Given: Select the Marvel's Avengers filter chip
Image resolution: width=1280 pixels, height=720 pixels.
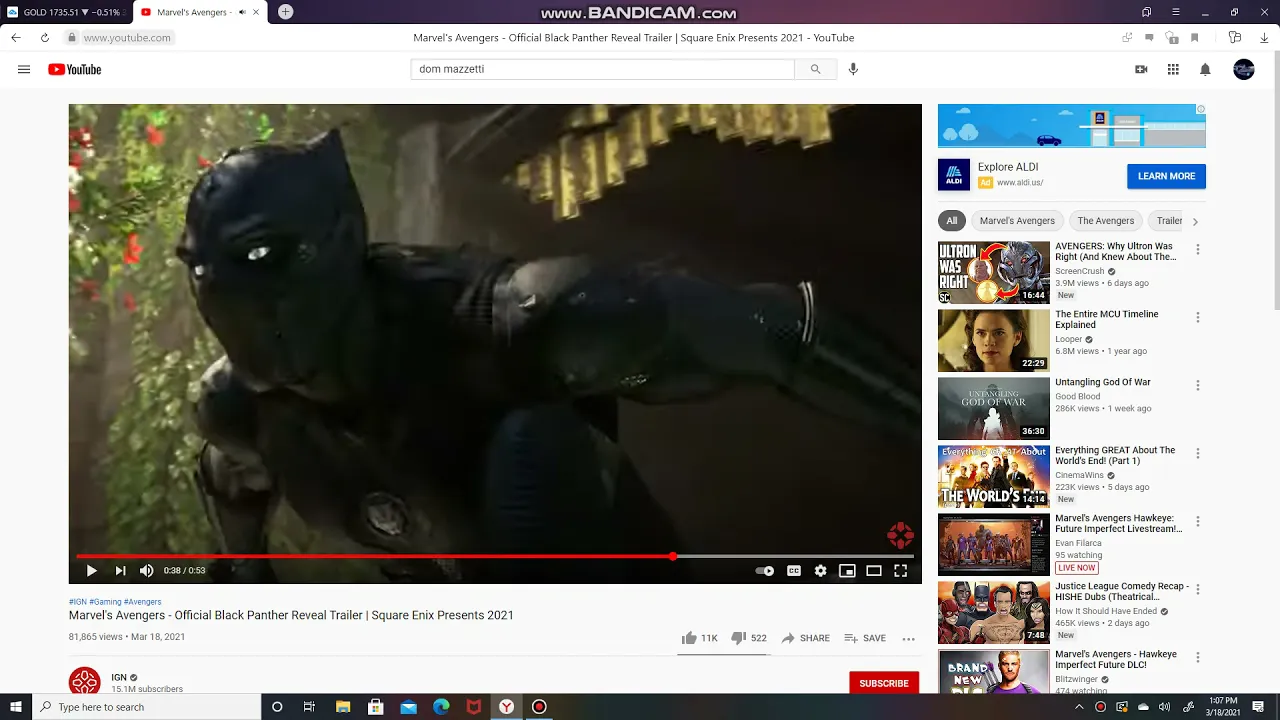Looking at the screenshot, I should click(1017, 220).
